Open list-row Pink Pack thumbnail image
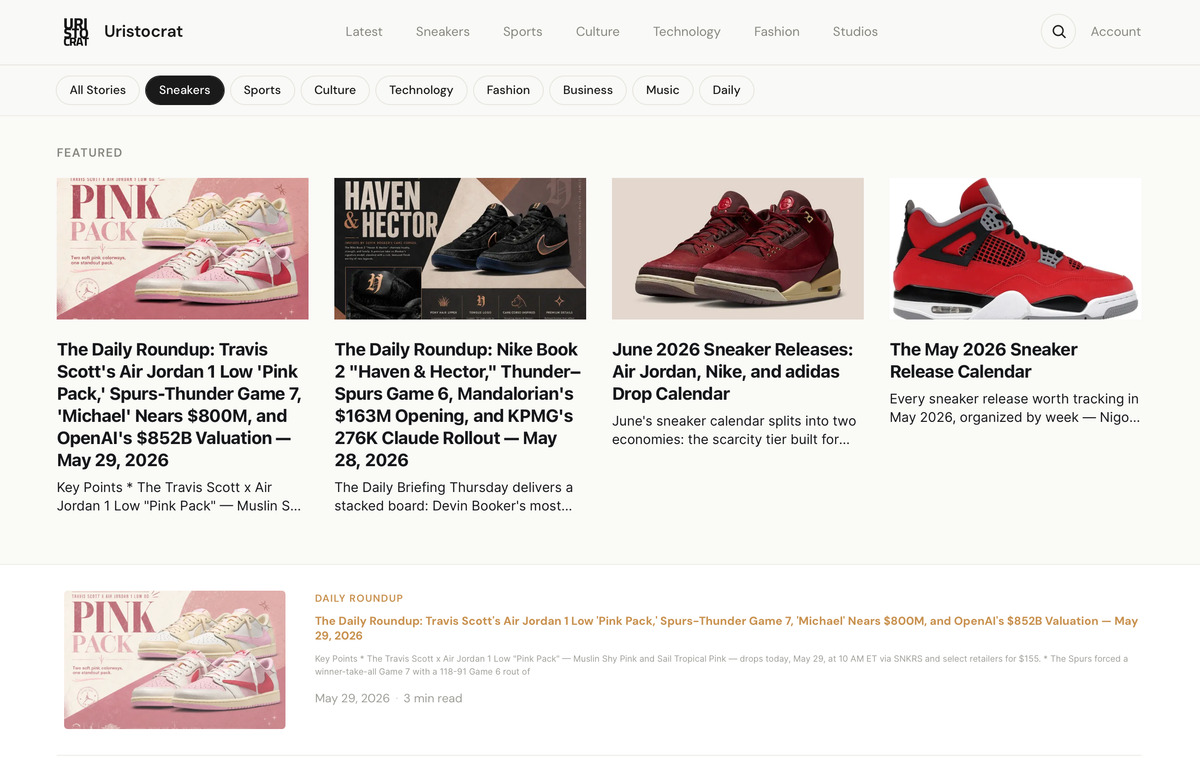1200x758 pixels. (175, 659)
